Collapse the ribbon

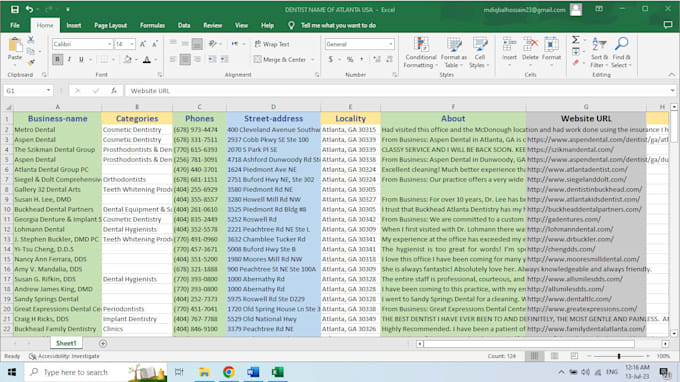click(x=671, y=75)
